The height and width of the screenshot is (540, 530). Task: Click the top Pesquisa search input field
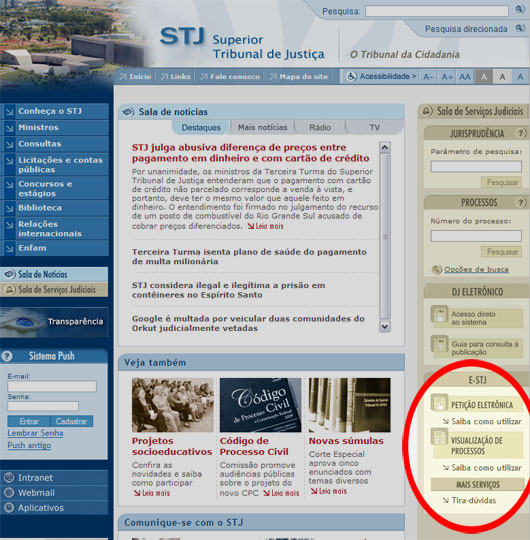click(x=437, y=11)
